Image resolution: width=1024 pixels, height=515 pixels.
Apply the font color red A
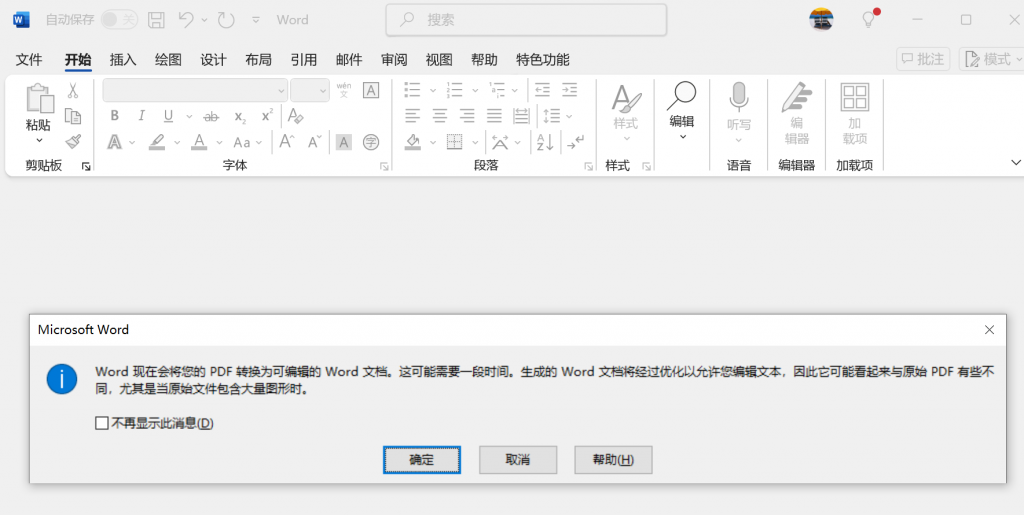[x=199, y=142]
